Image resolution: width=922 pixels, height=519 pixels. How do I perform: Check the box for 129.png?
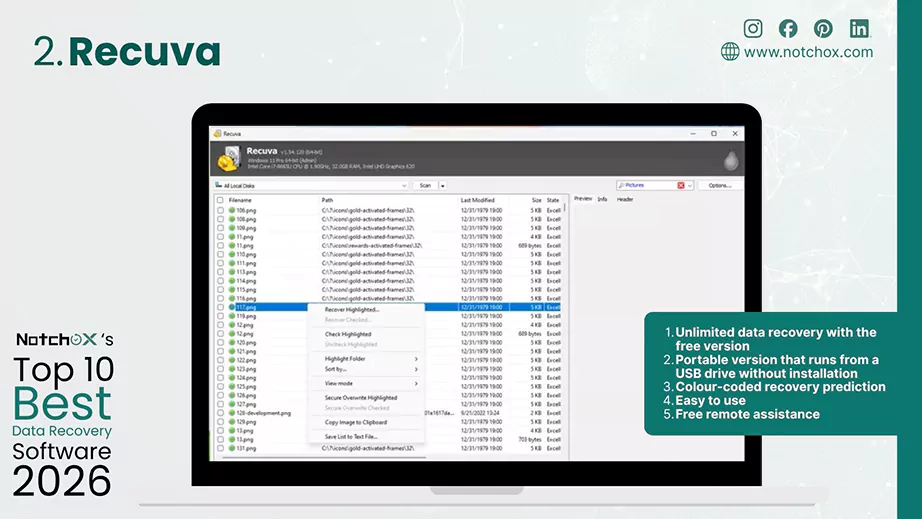point(221,421)
